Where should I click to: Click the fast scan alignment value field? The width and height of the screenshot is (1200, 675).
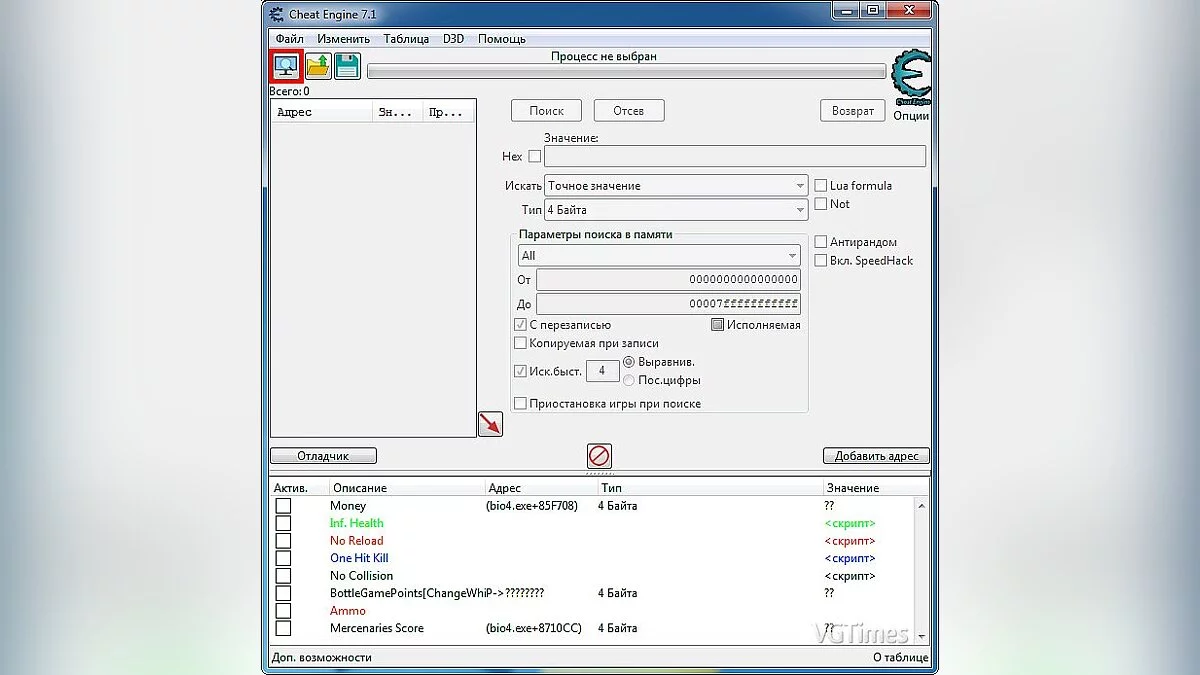(602, 371)
